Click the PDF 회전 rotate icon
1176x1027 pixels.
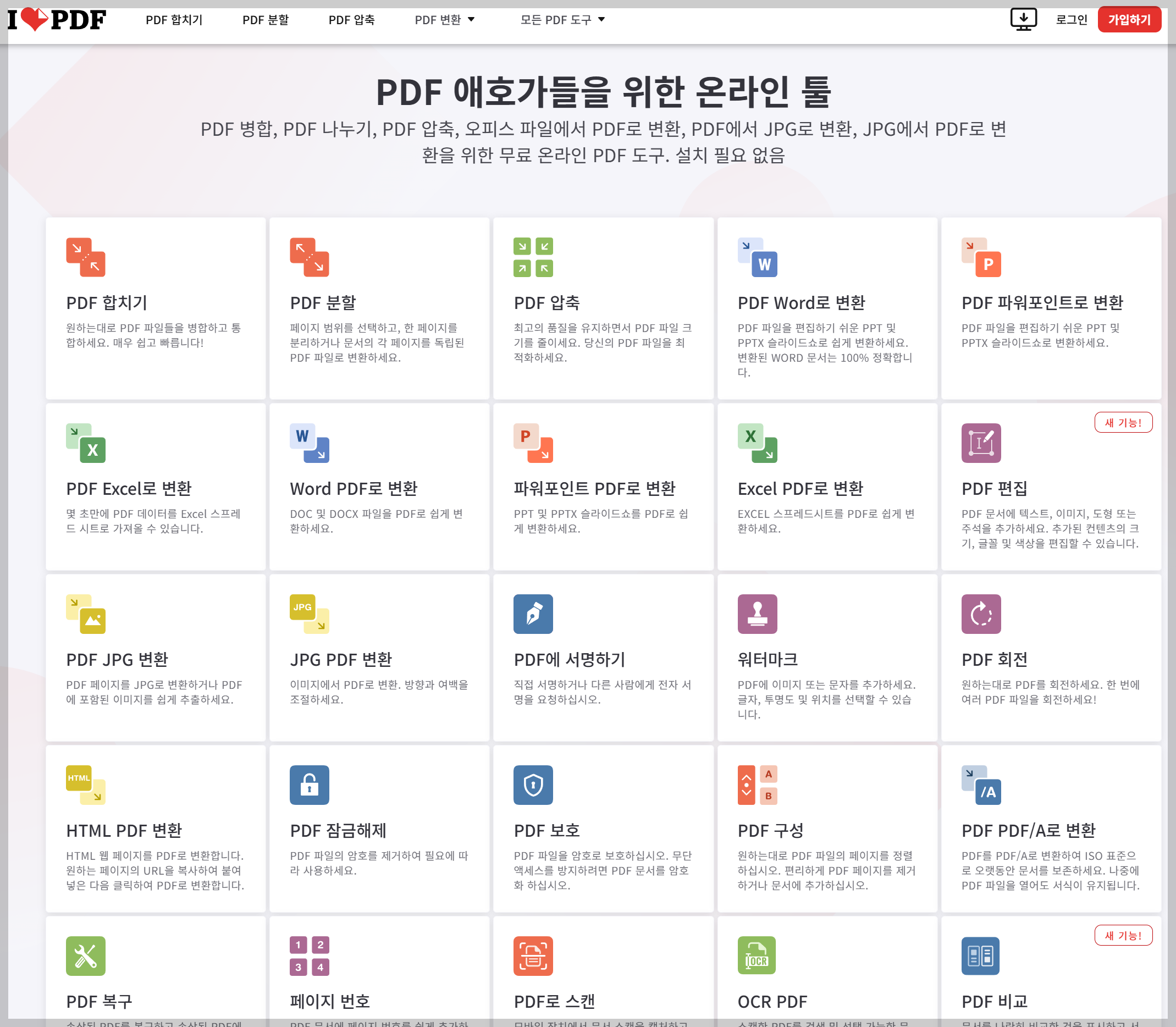click(x=981, y=614)
